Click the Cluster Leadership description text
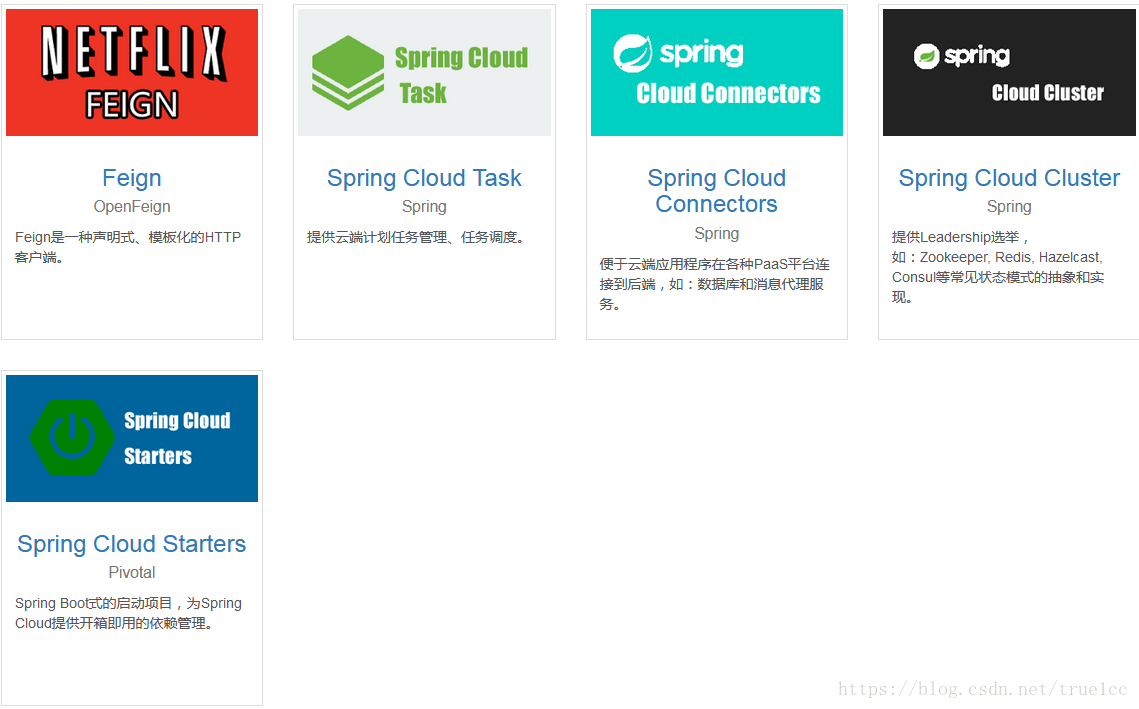The width and height of the screenshot is (1139, 709). (x=997, y=267)
